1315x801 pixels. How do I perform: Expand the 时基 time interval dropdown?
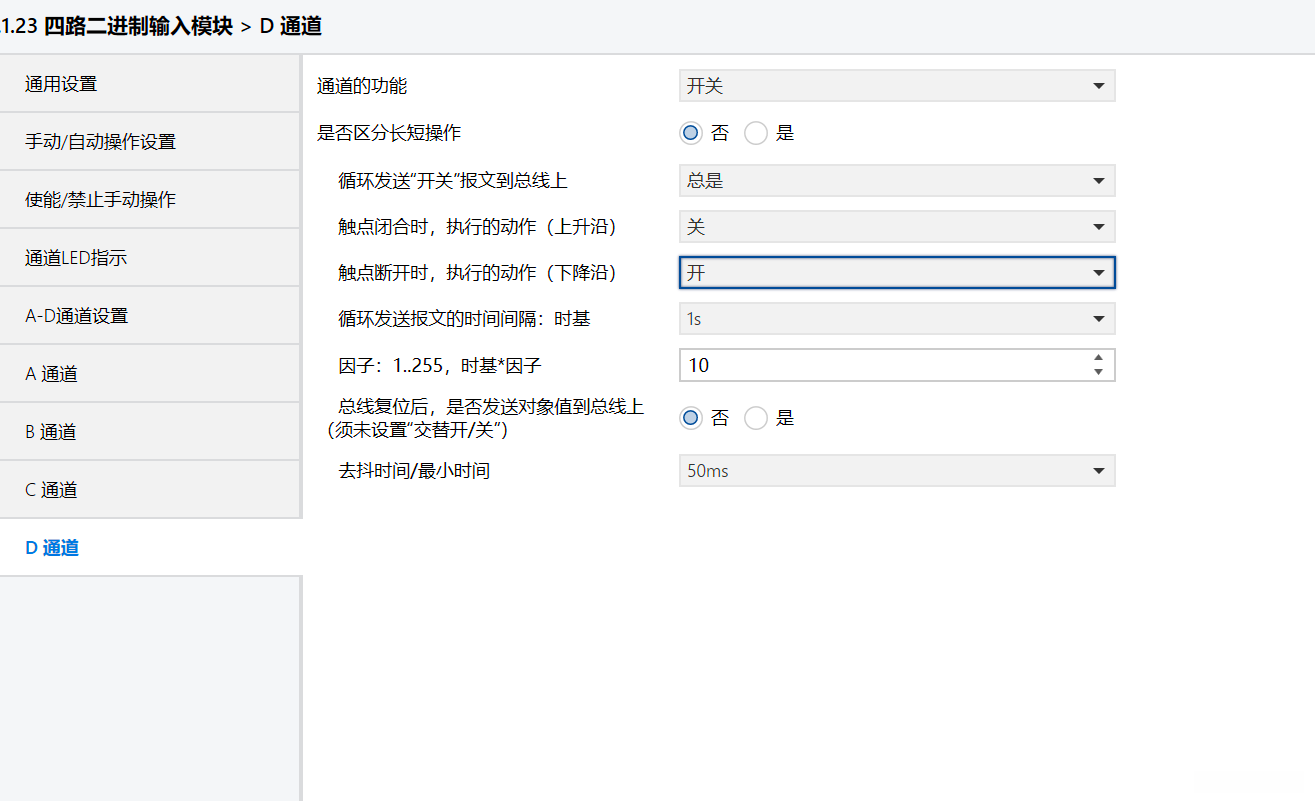coord(896,319)
